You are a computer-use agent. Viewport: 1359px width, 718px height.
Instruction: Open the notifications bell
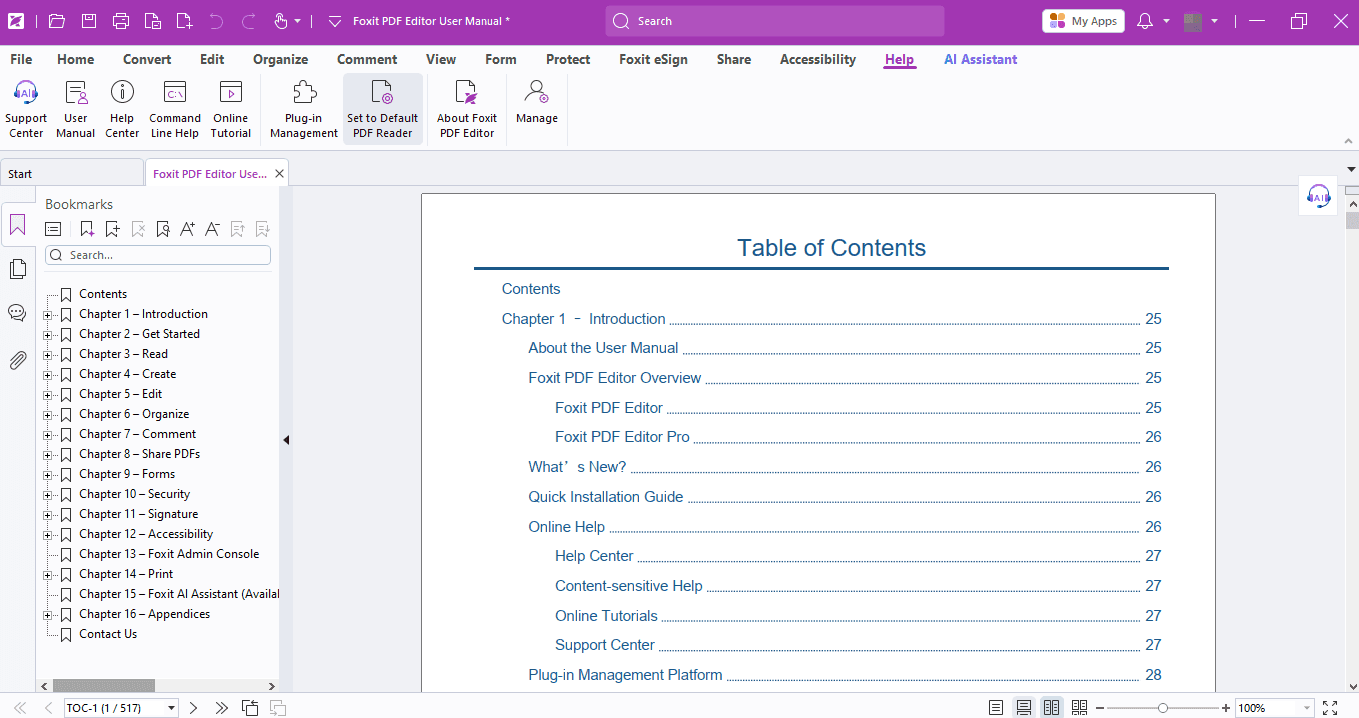tap(1146, 21)
